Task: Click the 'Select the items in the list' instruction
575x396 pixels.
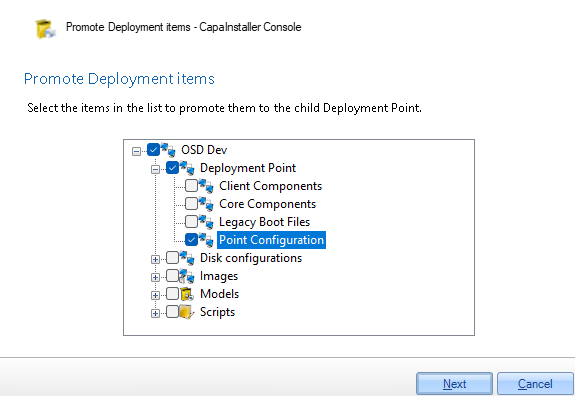Action: pos(224,108)
